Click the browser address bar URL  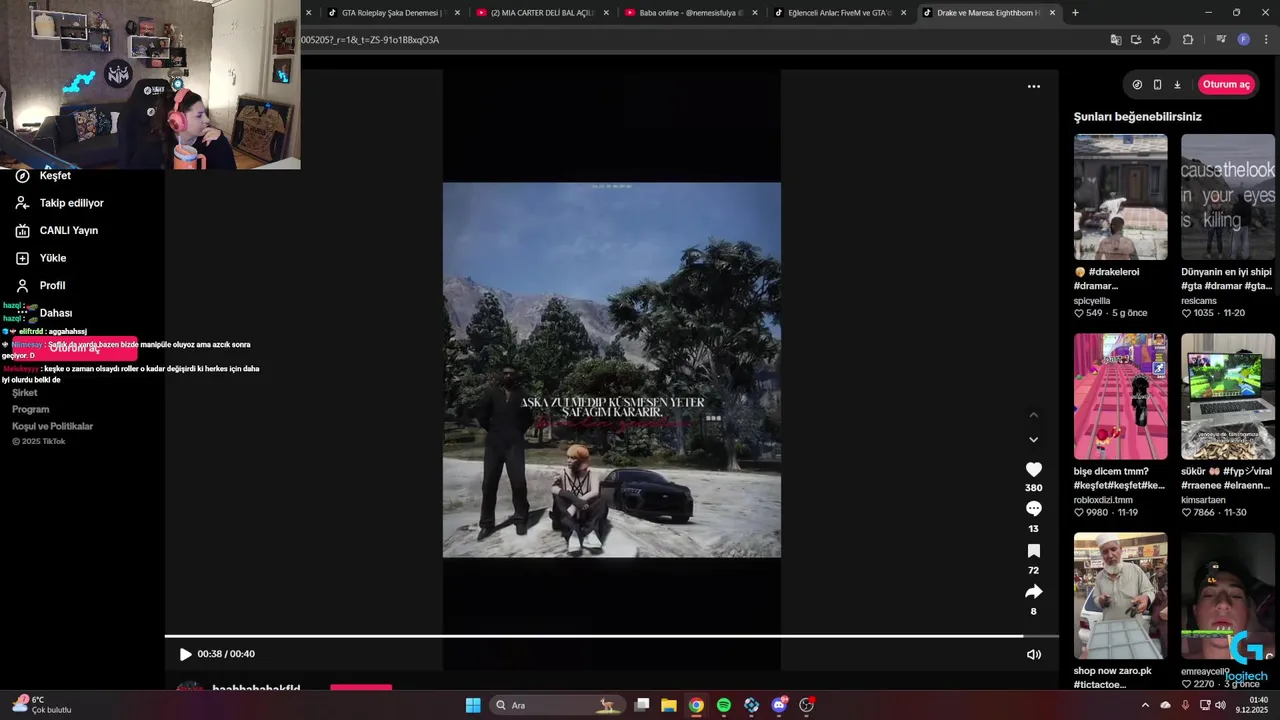[370, 40]
